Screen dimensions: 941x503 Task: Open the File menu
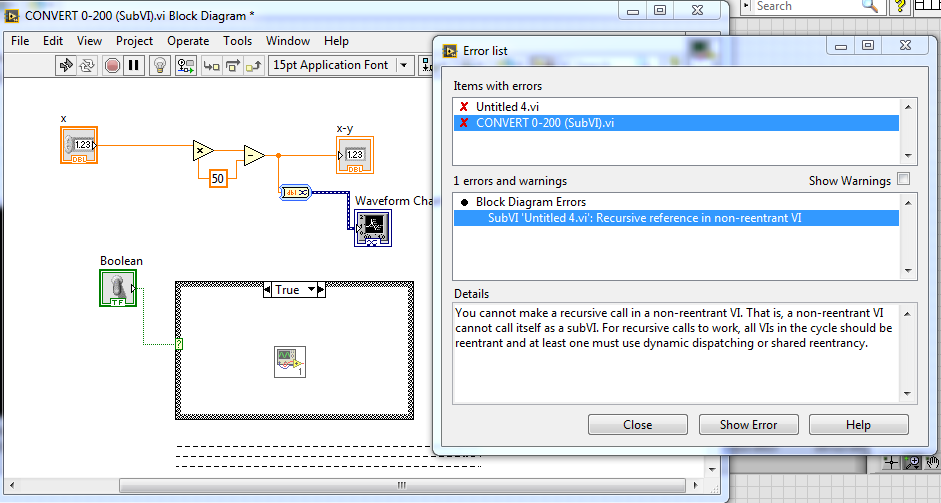[20, 41]
